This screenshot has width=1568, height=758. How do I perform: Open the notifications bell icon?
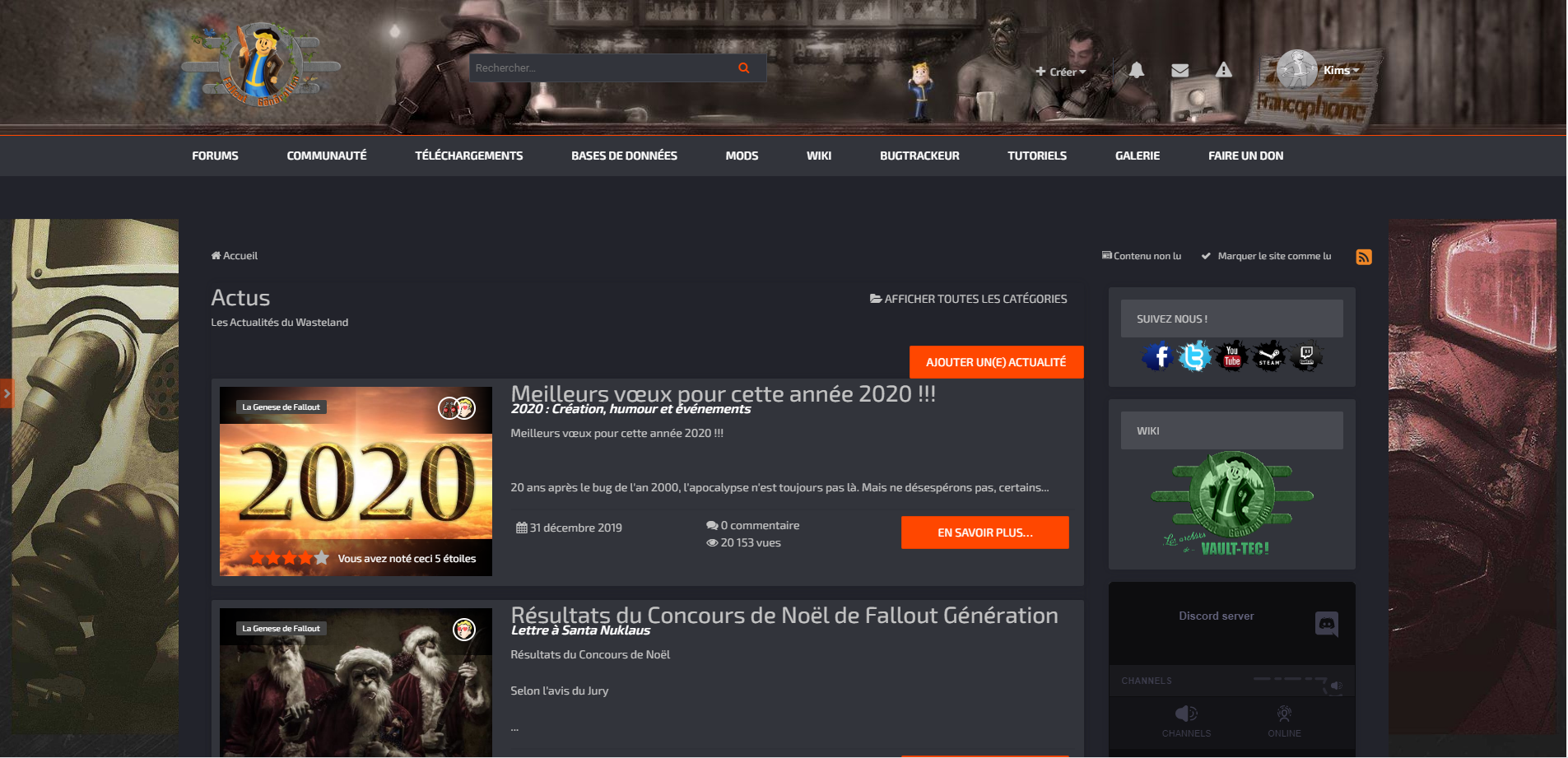(x=1137, y=70)
